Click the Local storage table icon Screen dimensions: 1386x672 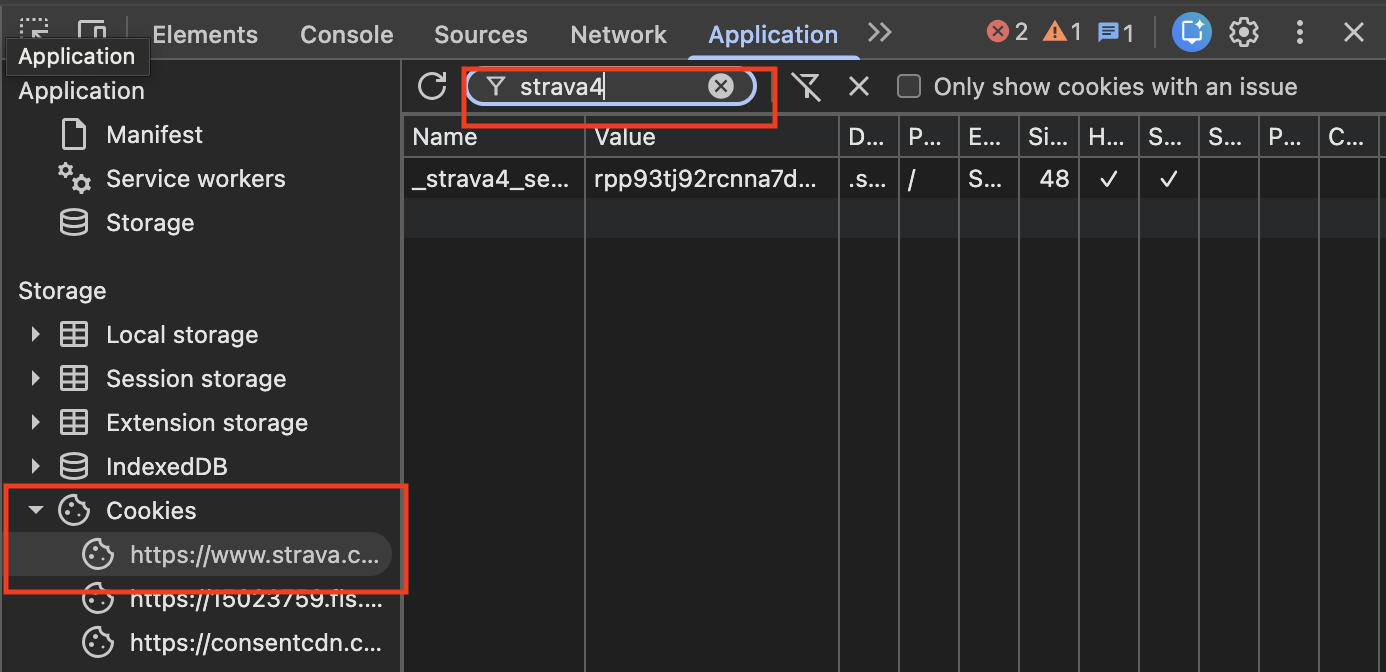tap(74, 335)
